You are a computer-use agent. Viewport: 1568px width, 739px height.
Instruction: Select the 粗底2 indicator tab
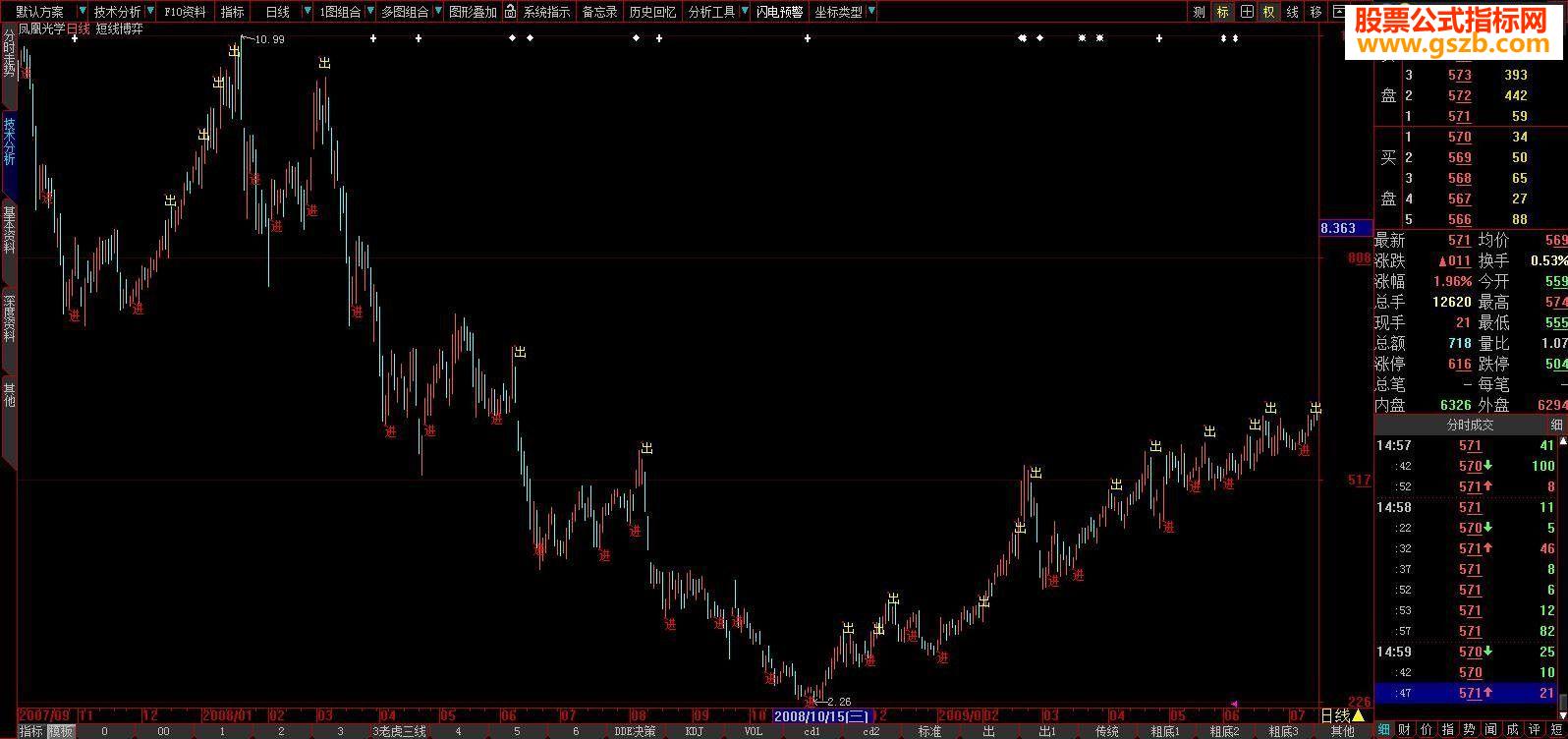(x=1224, y=731)
